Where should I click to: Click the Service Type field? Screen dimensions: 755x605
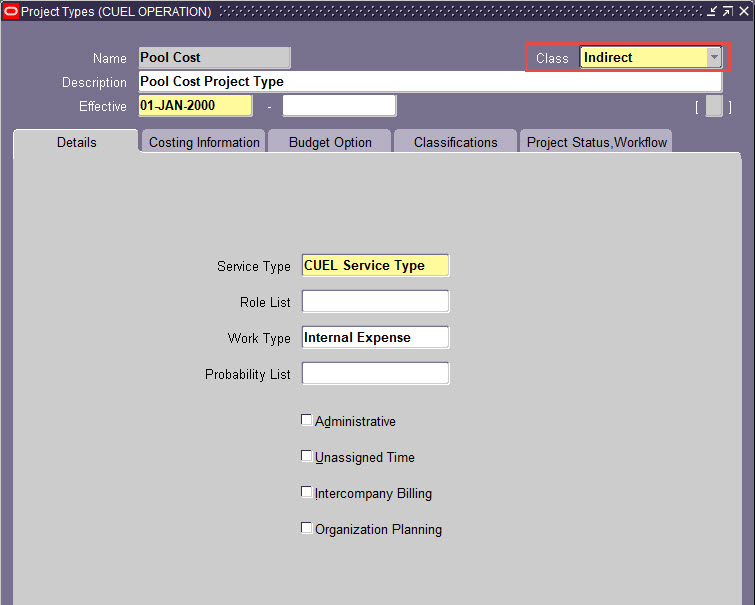pos(376,265)
